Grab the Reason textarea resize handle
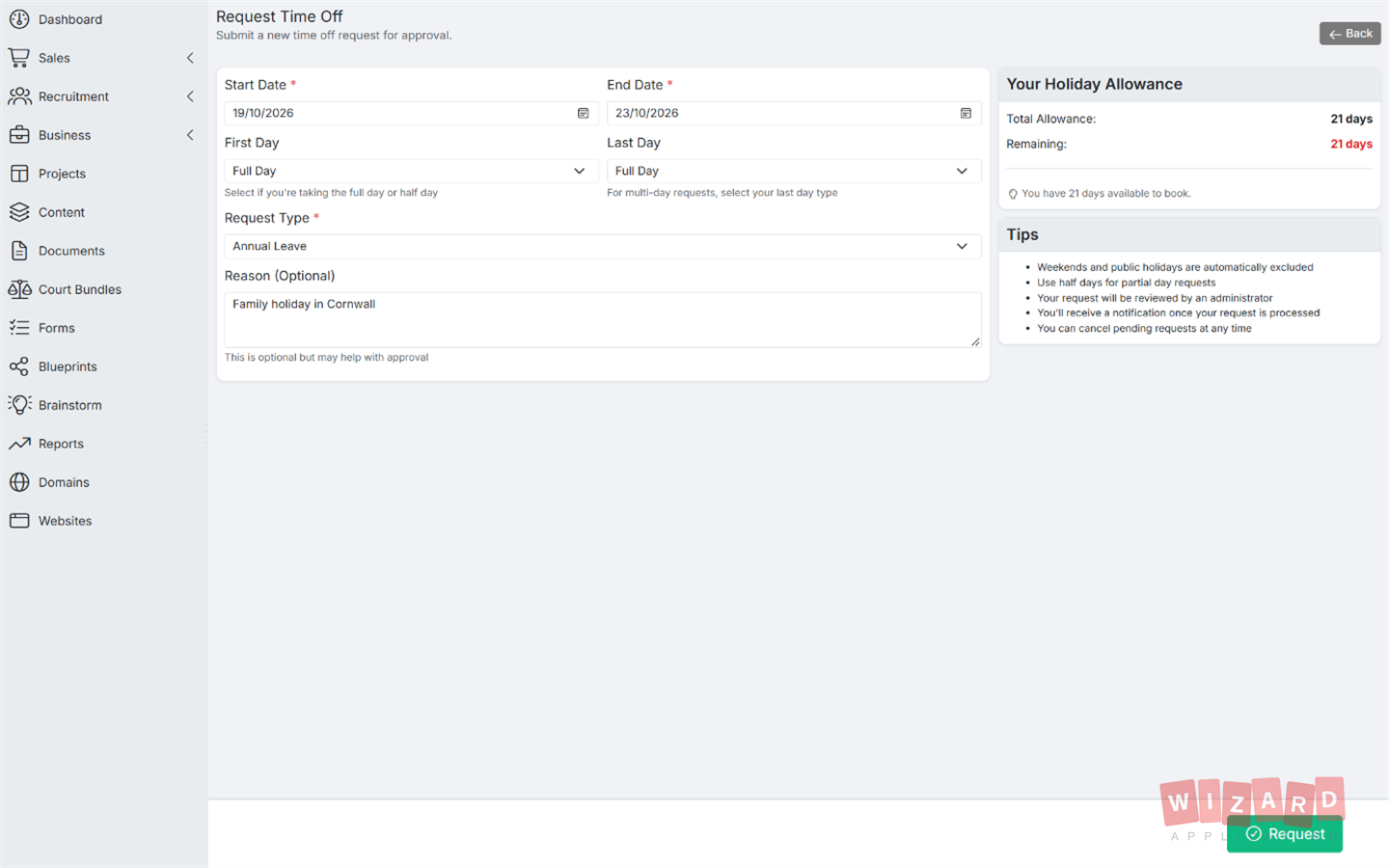The image size is (1389, 868). point(975,341)
